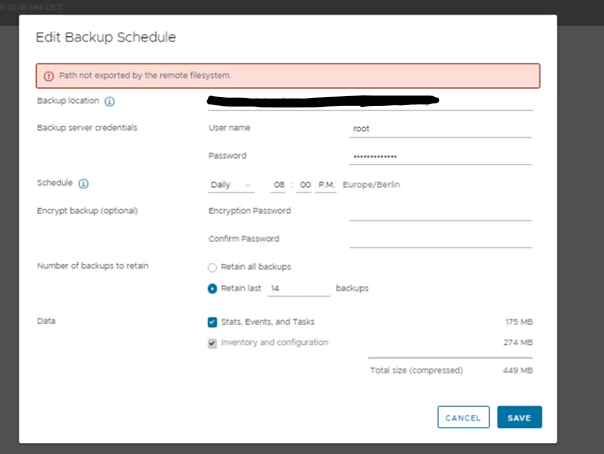The image size is (604, 454).
Task: Click the Retain last count field 14
Action: pos(299,288)
